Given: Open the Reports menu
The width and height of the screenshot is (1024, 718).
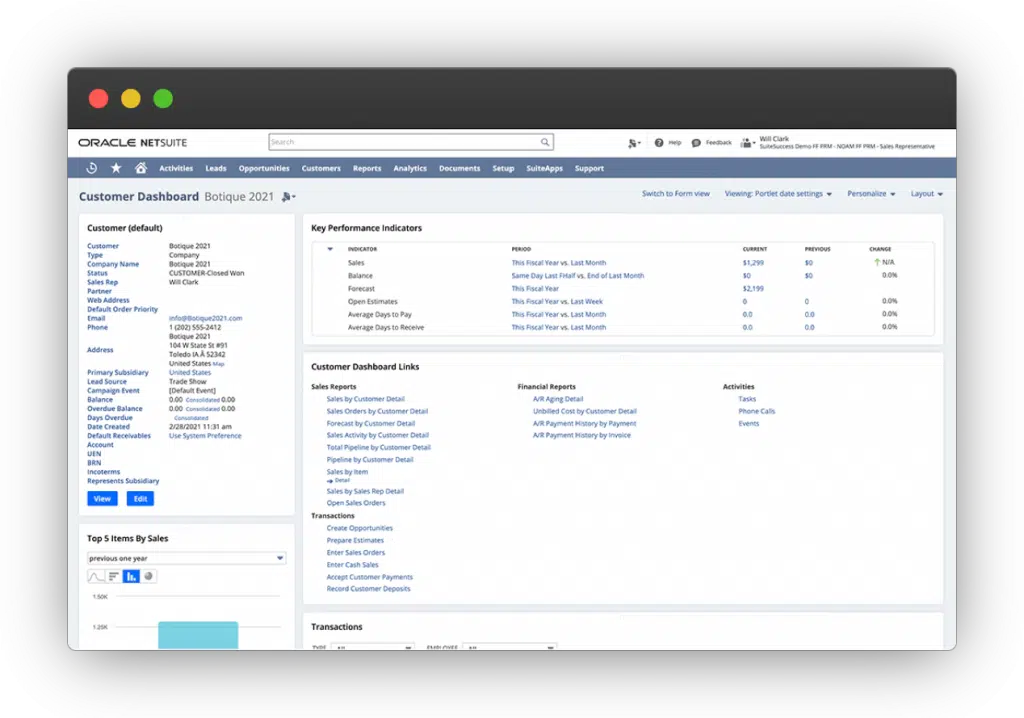Looking at the screenshot, I should tap(367, 169).
